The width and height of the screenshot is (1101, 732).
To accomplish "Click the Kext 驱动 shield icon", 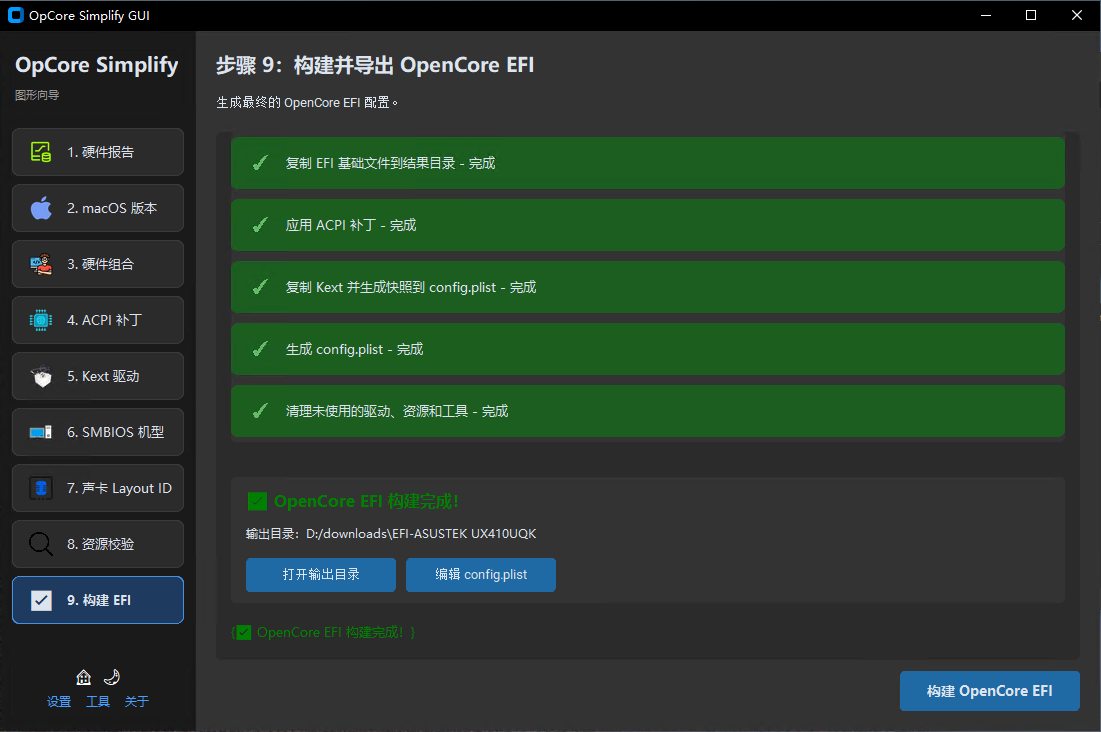I will (41, 377).
